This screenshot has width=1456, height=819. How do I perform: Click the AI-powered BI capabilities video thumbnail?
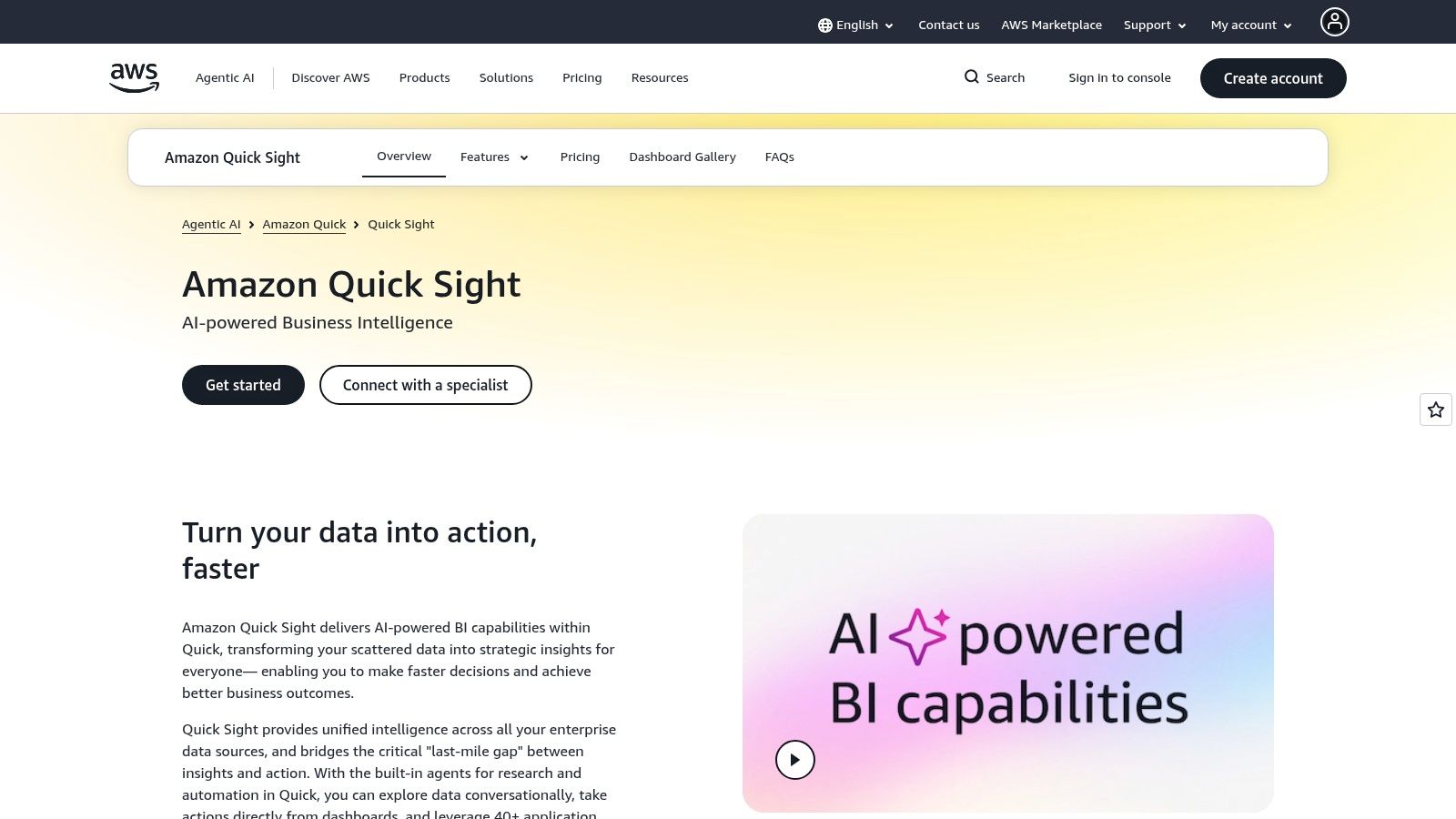[x=1008, y=663]
